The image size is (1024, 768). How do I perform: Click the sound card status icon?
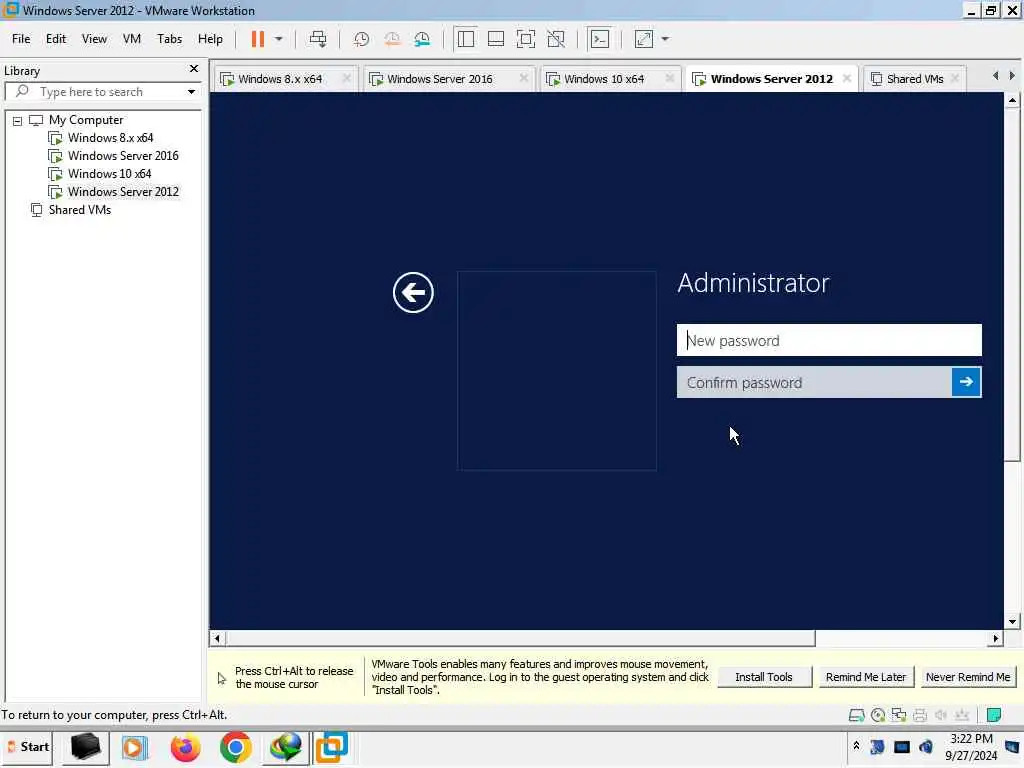pos(941,715)
